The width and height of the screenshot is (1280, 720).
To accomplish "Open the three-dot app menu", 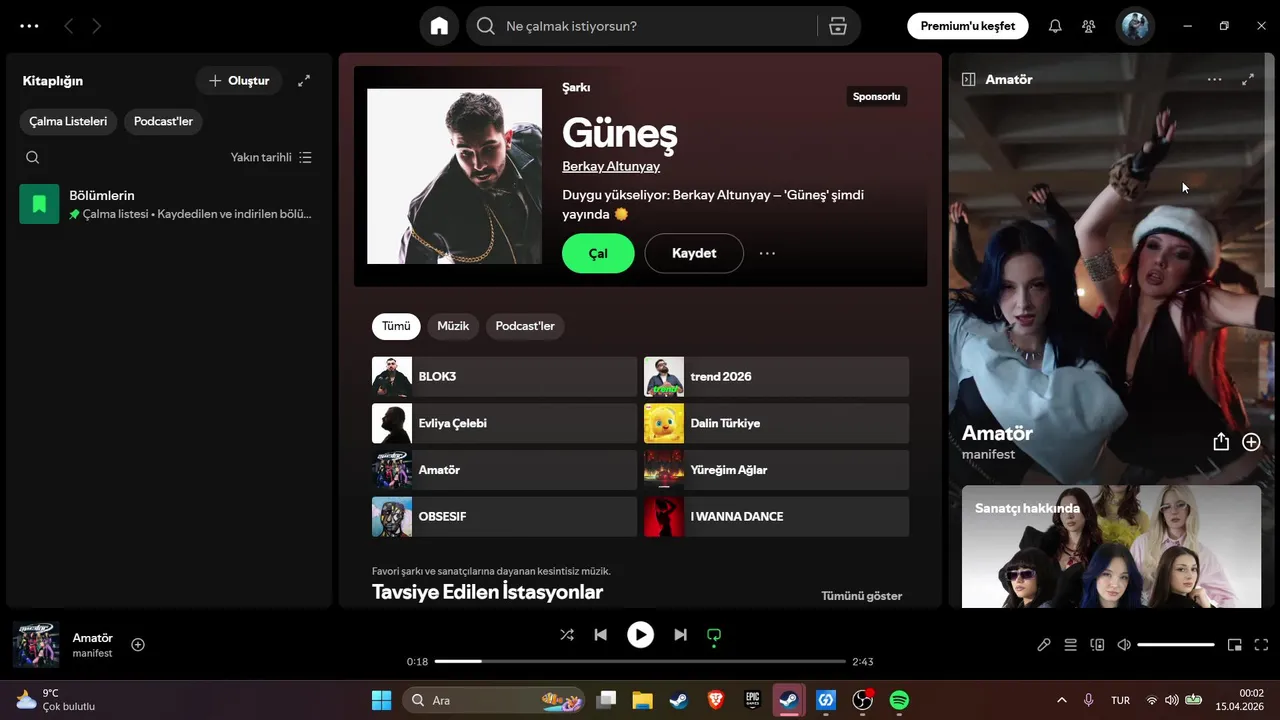I will 29,26.
